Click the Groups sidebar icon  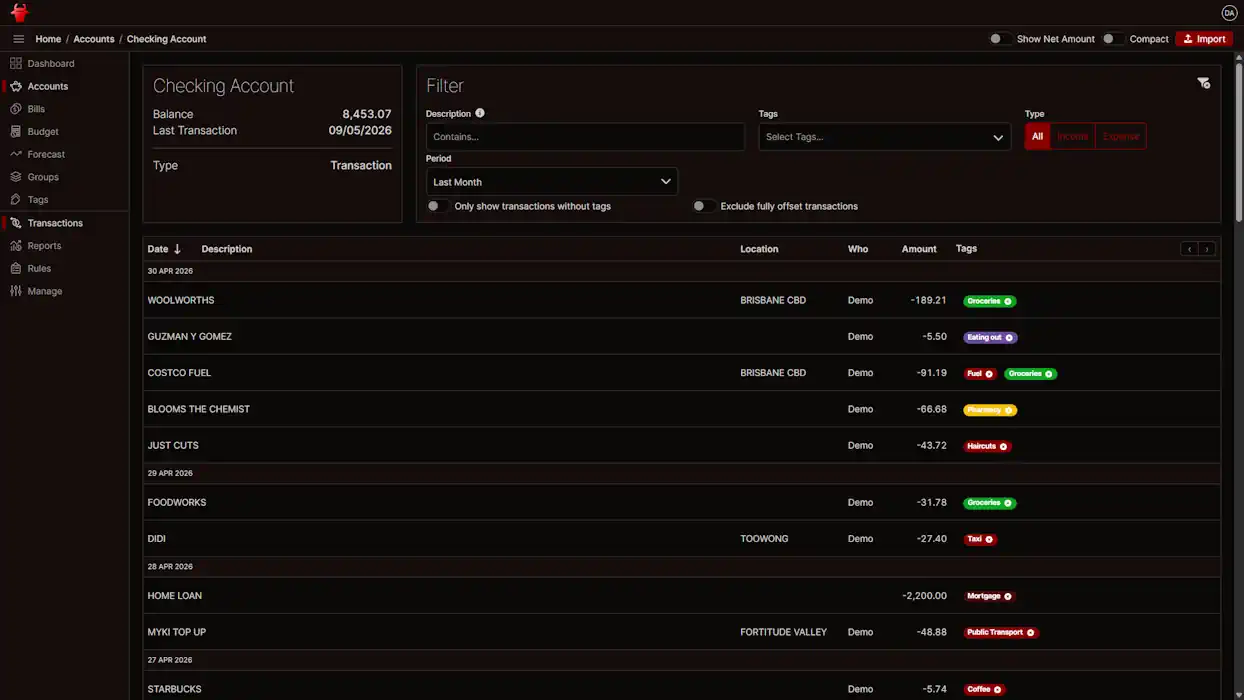pyautogui.click(x=16, y=177)
